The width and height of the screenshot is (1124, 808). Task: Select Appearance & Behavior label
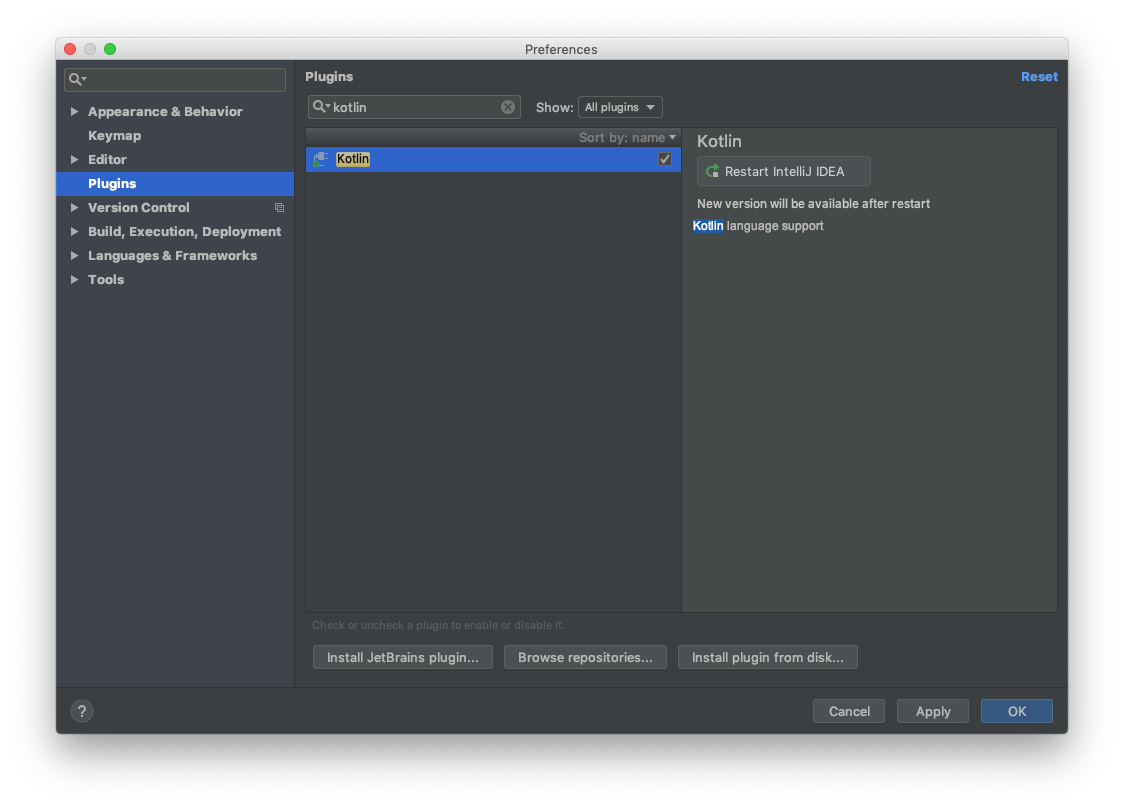point(166,112)
